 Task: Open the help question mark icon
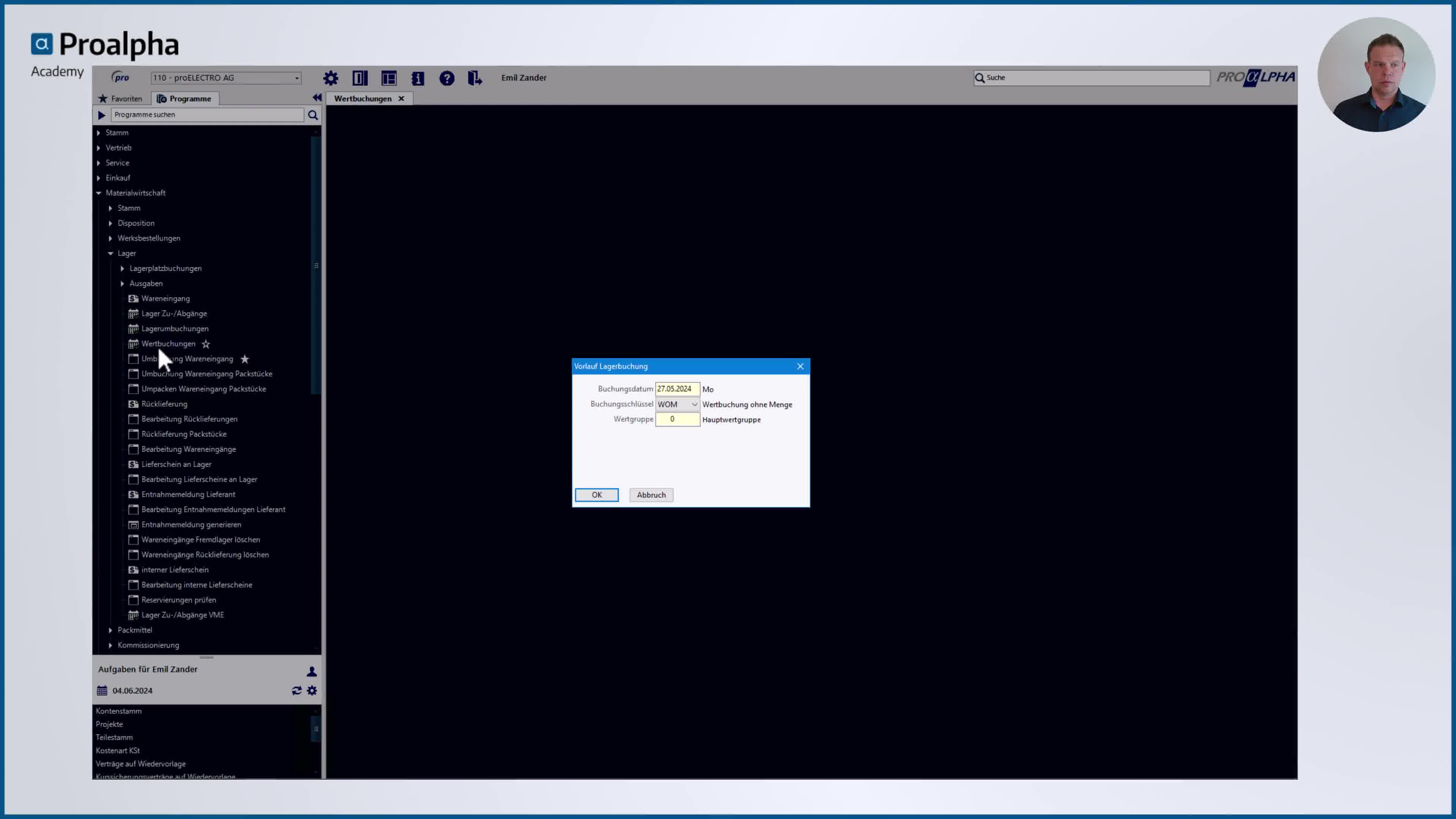tap(447, 78)
